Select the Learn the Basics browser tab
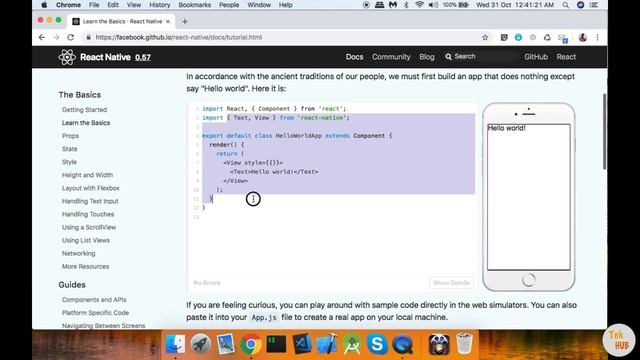Image resolution: width=640 pixels, height=360 pixels. coord(122,21)
